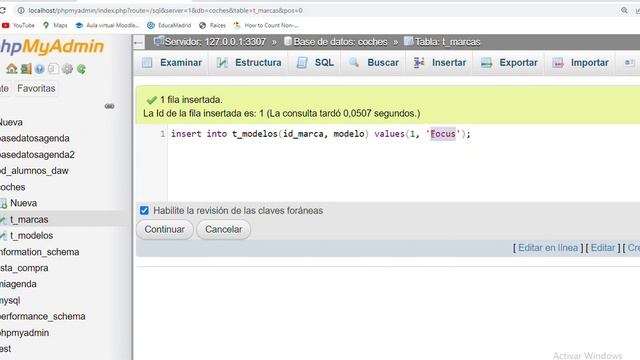The image size is (640, 360).
Task: Open the Buscar tab
Action: click(373, 63)
